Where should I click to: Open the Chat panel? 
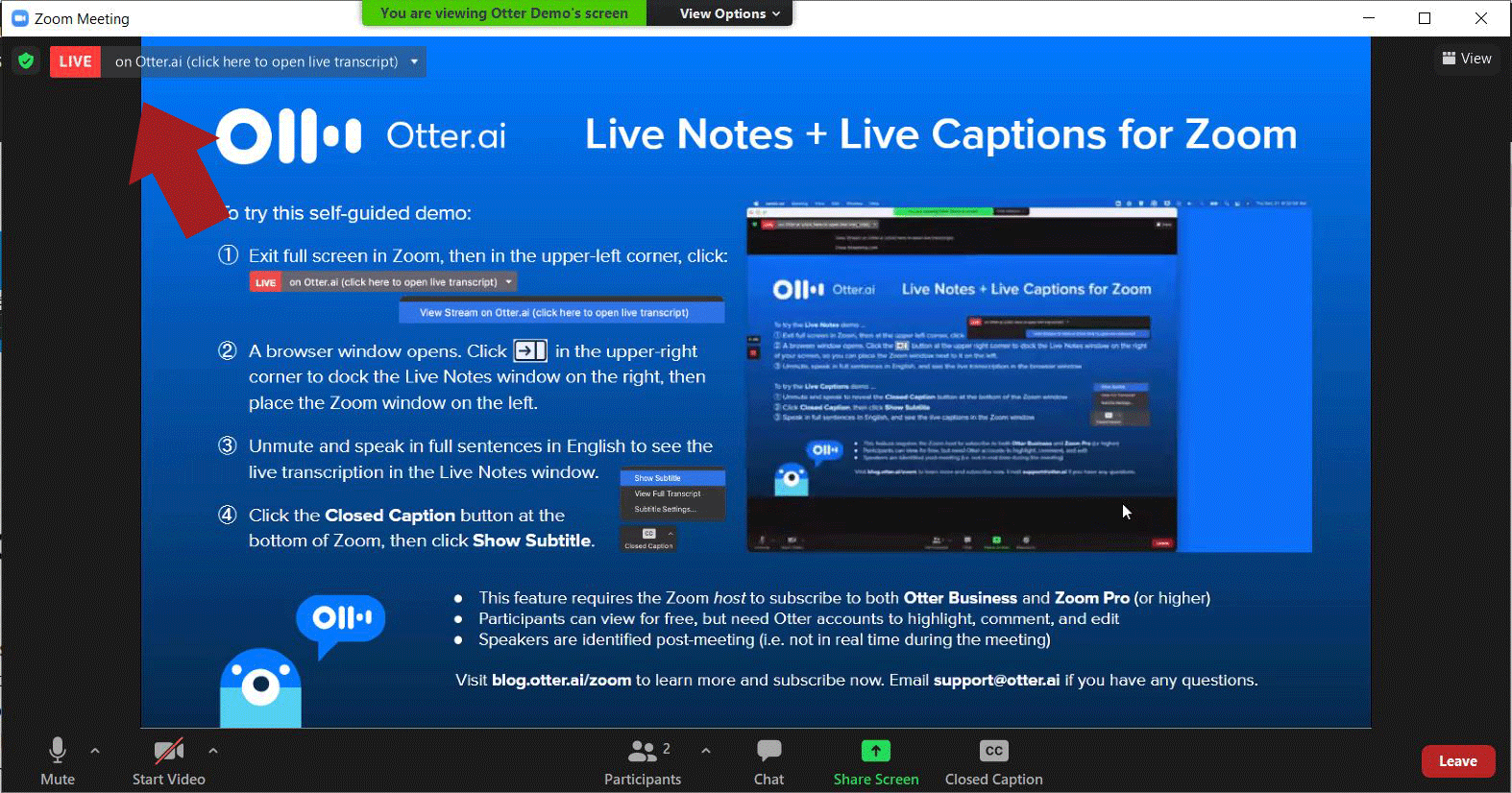pos(768,761)
